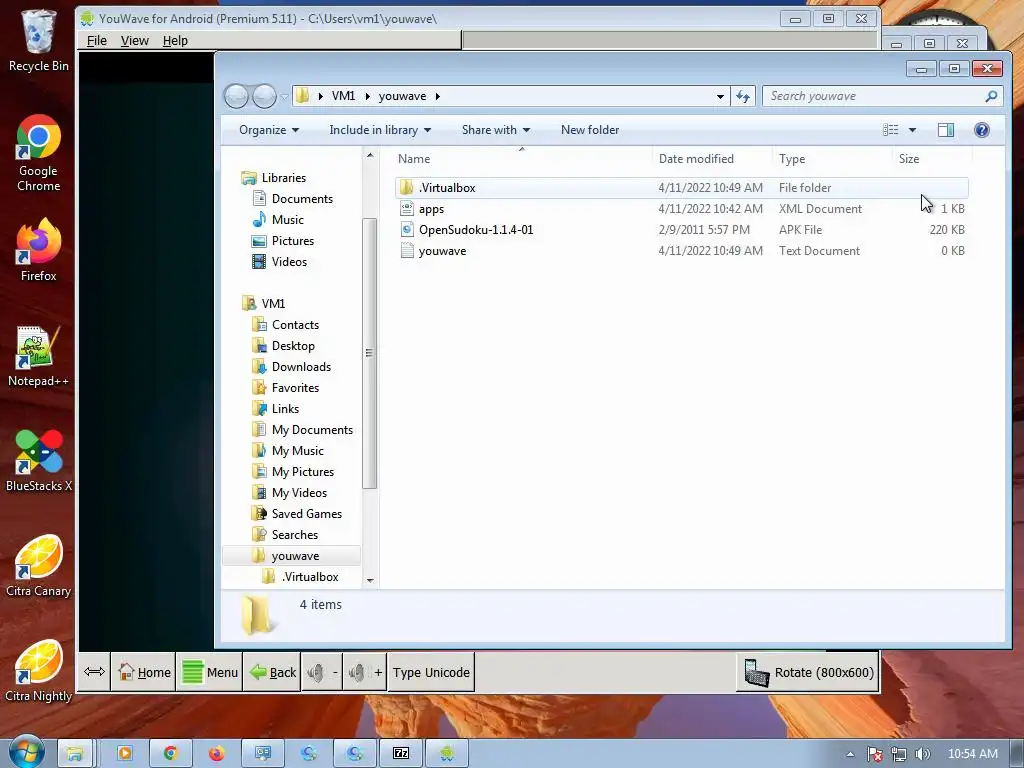Screen dimensions: 1024x768
Task: Sort by the Size column header
Action: (x=932, y=159)
